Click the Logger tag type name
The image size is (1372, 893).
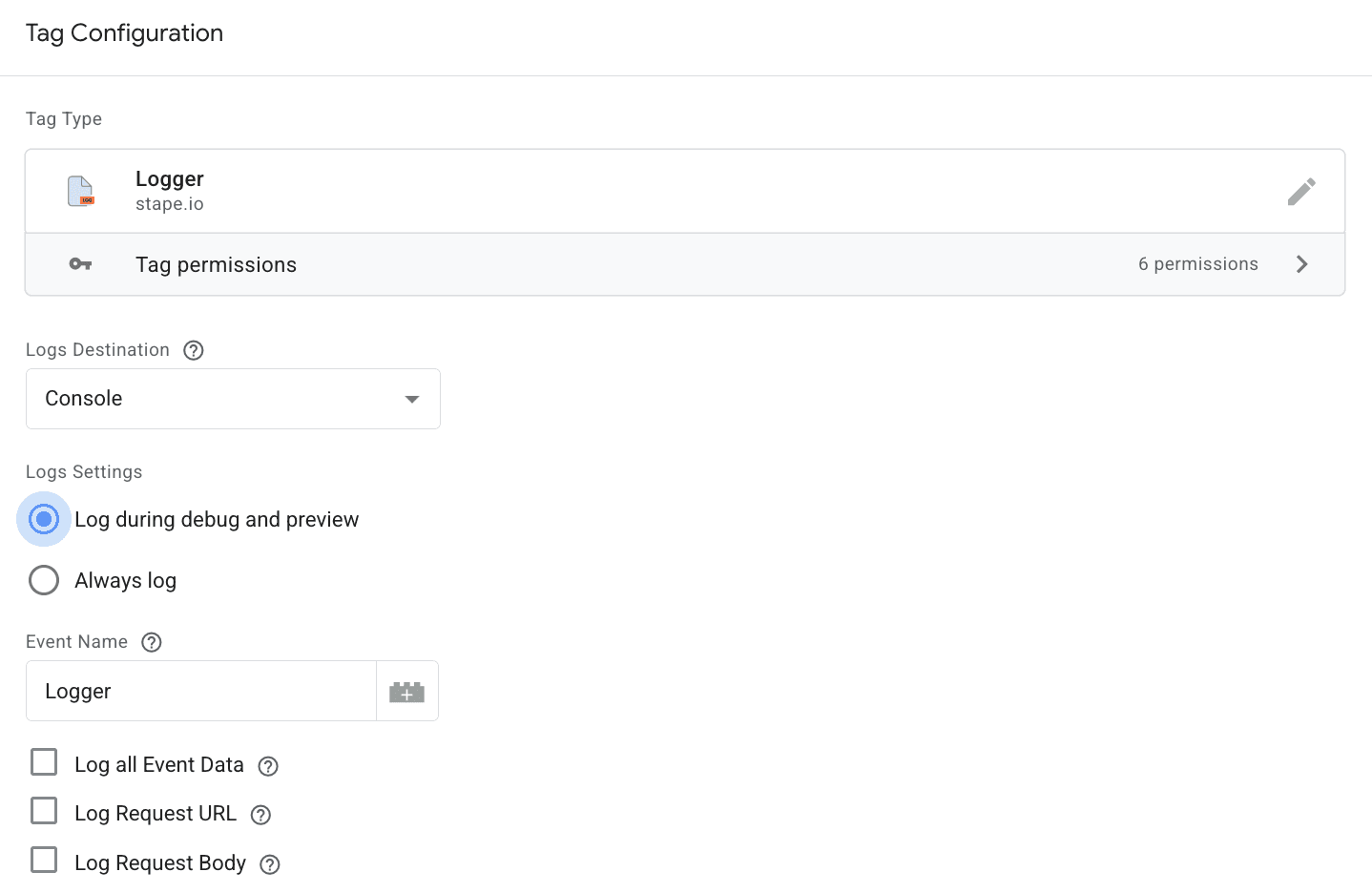[170, 179]
